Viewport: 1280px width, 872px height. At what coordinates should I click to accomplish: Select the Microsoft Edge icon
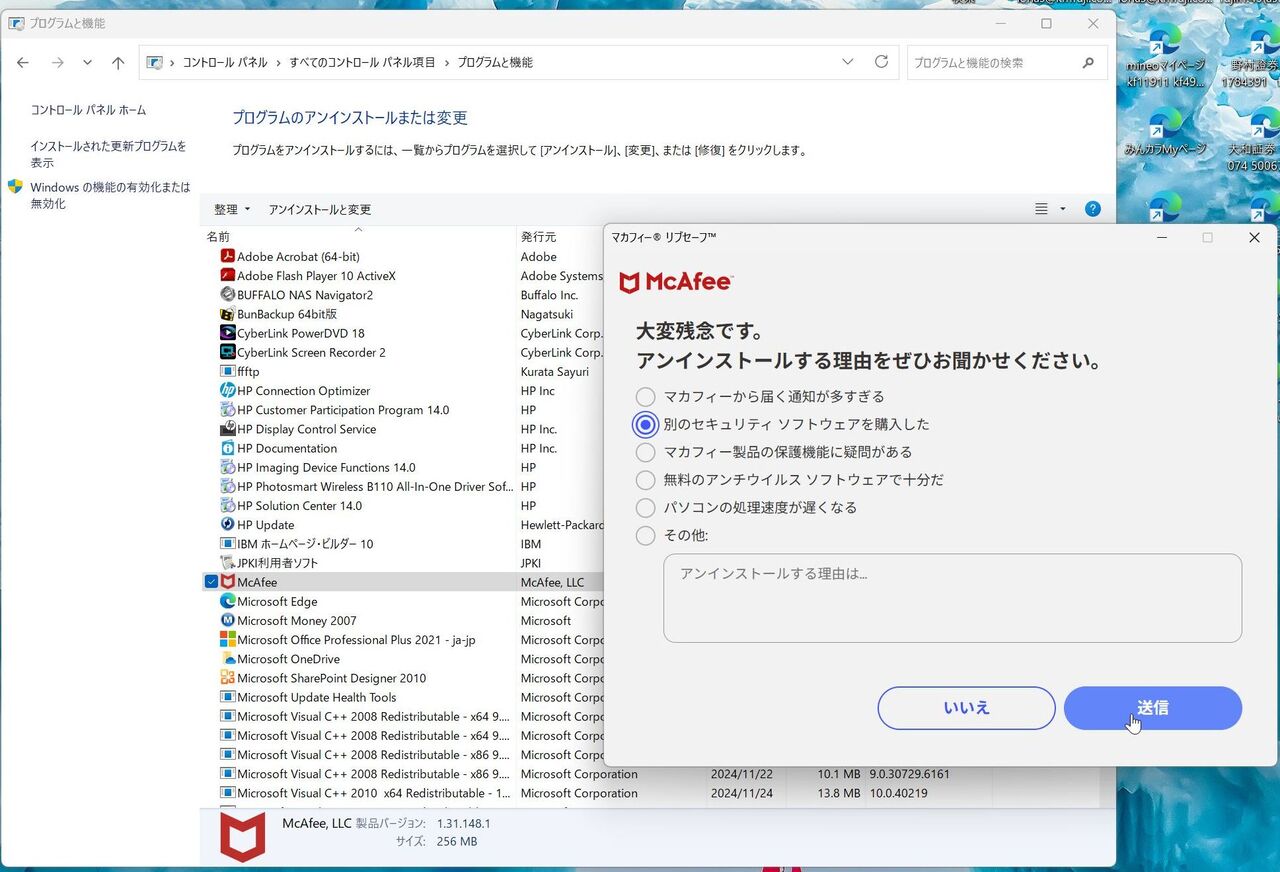pyautogui.click(x=228, y=602)
